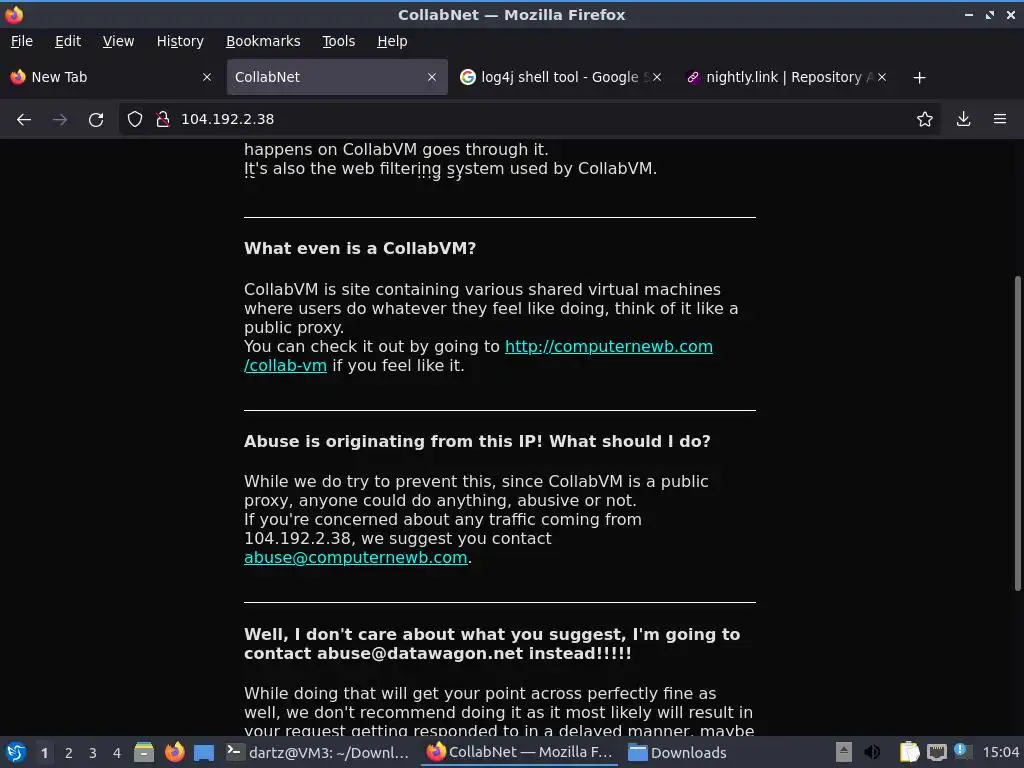Switch to workspace 4
Viewport: 1024px width, 768px height.
point(117,753)
